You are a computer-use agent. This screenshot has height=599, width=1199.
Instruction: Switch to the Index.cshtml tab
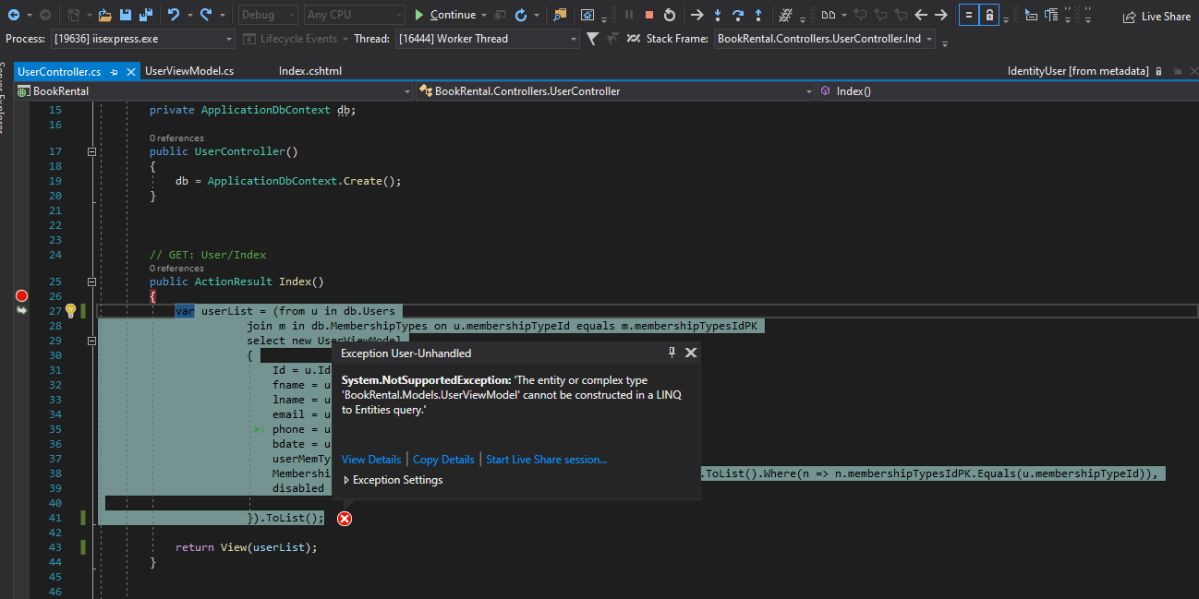point(310,71)
